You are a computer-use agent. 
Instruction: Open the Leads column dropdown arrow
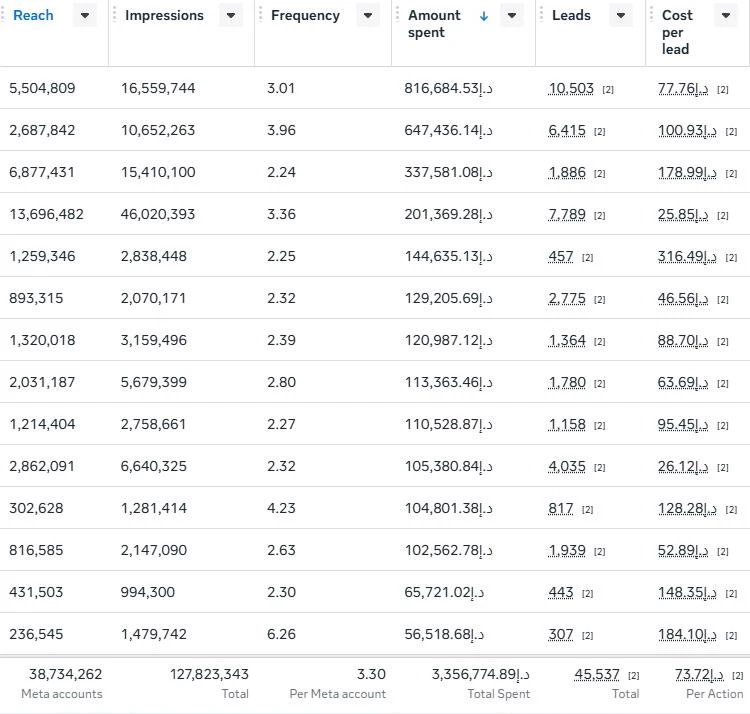coord(621,16)
